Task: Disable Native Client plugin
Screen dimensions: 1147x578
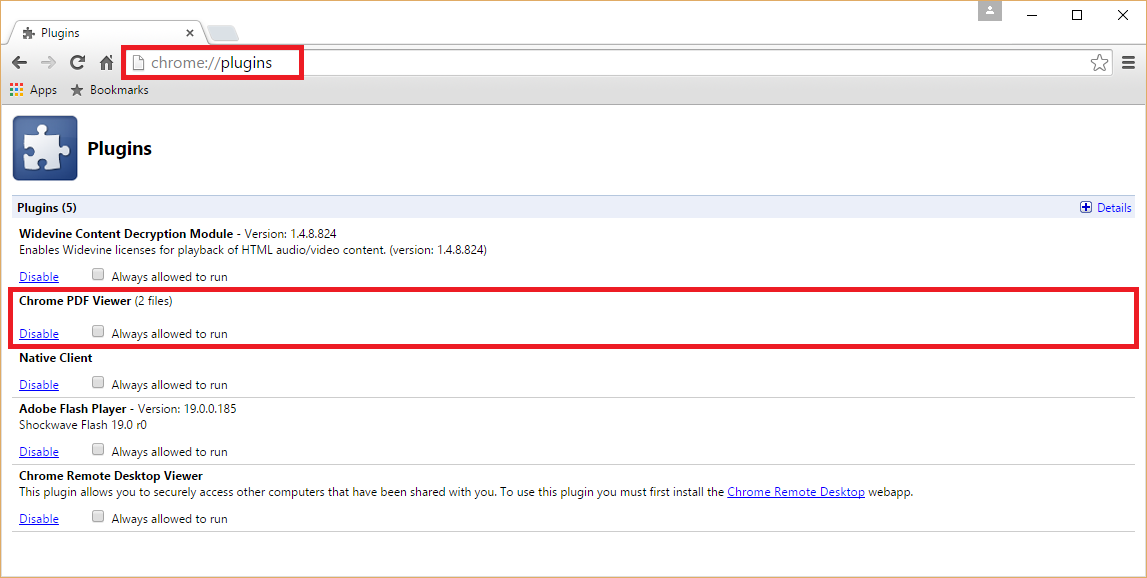Action: (39, 385)
